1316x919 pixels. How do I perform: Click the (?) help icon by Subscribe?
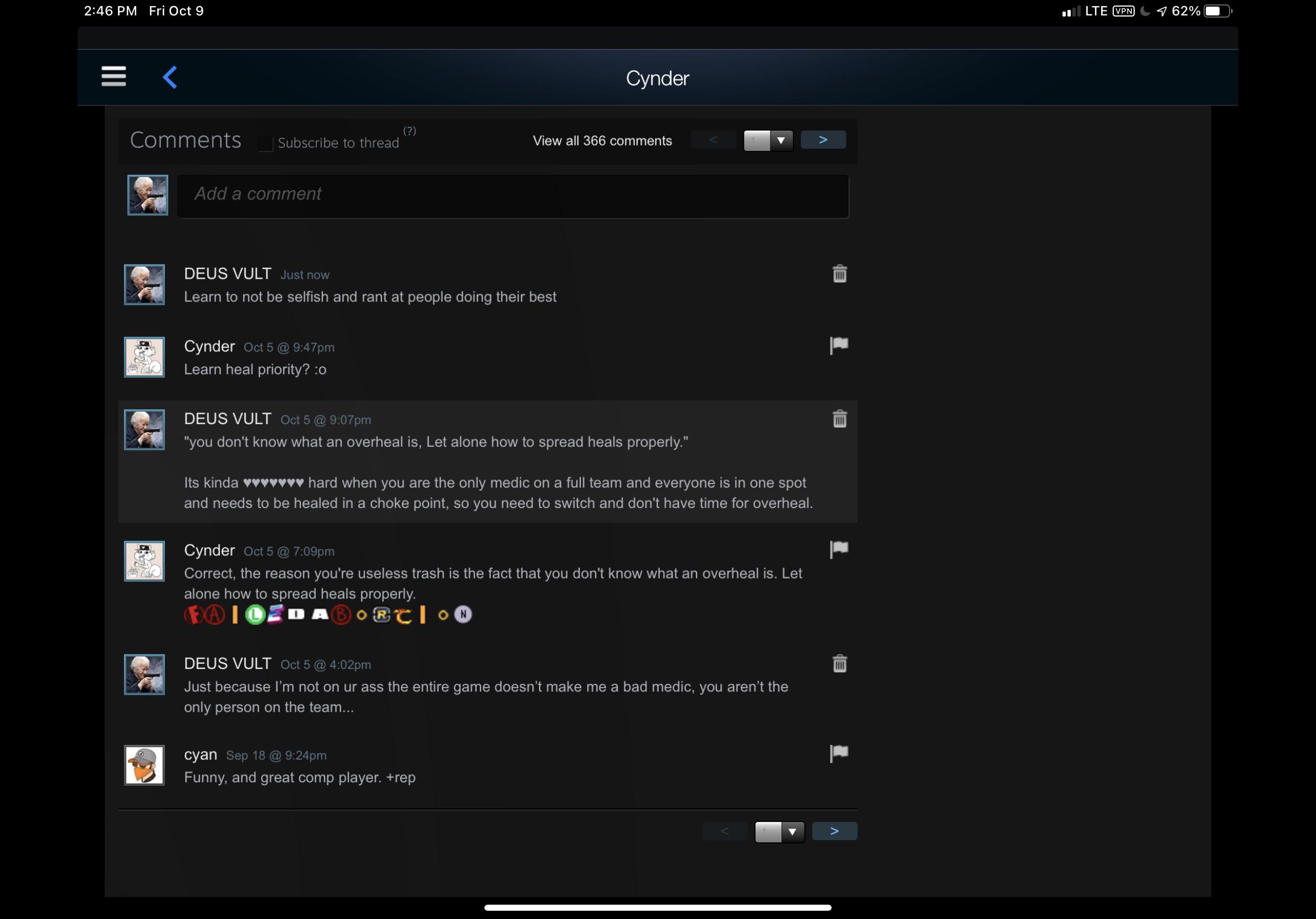point(409,131)
